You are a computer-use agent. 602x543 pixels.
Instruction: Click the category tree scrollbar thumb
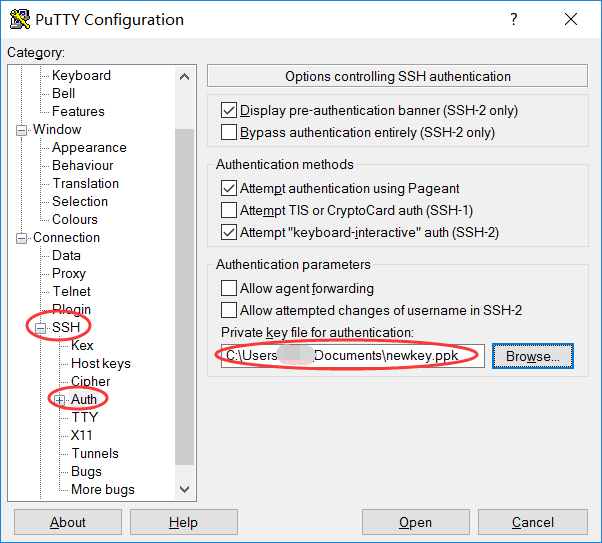click(x=184, y=297)
